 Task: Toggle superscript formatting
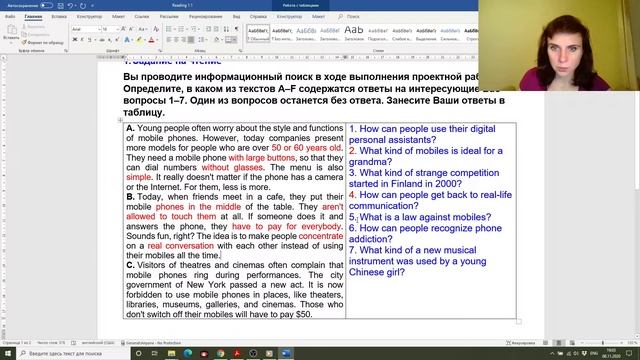click(117, 40)
